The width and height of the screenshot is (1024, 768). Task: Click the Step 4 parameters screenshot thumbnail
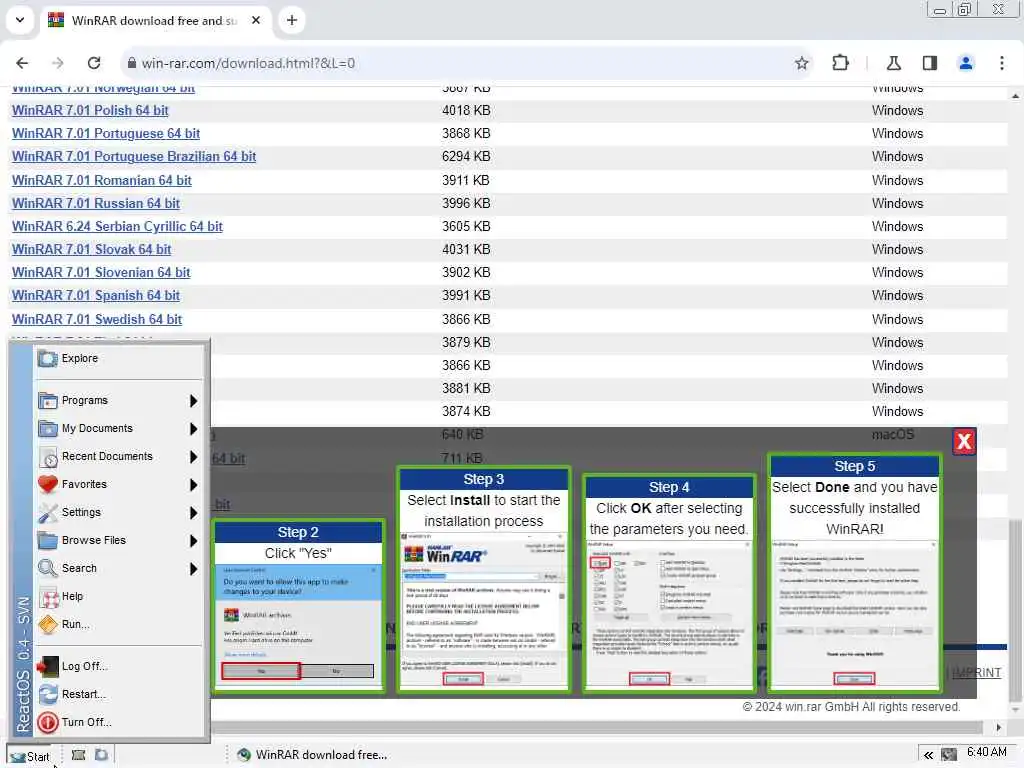click(x=669, y=614)
